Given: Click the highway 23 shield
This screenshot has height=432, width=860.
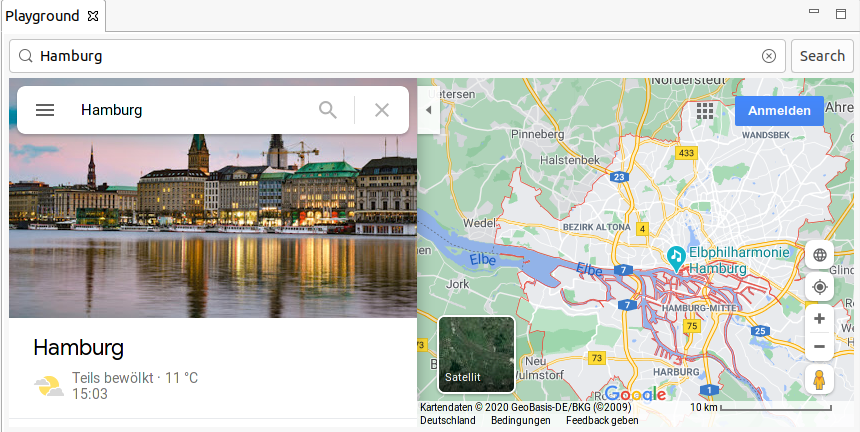Looking at the screenshot, I should [619, 177].
